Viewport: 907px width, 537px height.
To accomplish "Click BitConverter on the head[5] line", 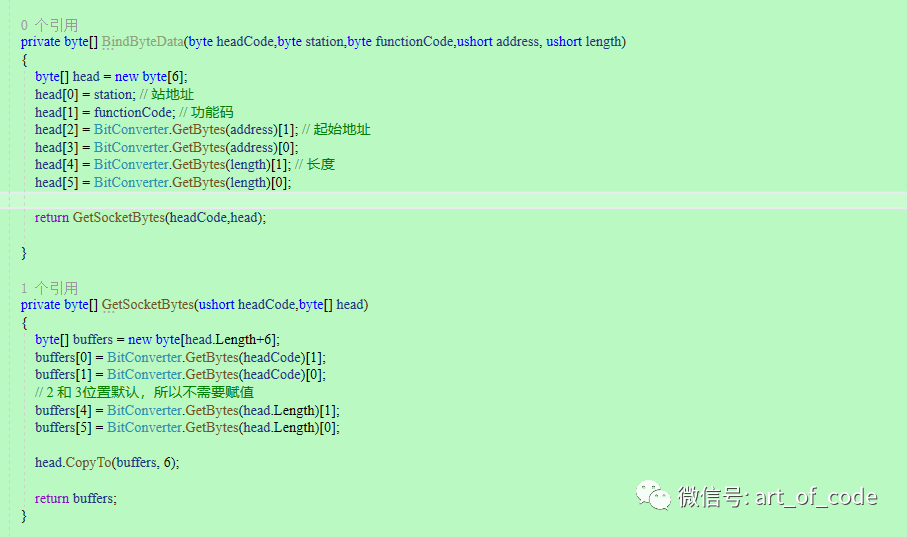I will click(x=130, y=182).
